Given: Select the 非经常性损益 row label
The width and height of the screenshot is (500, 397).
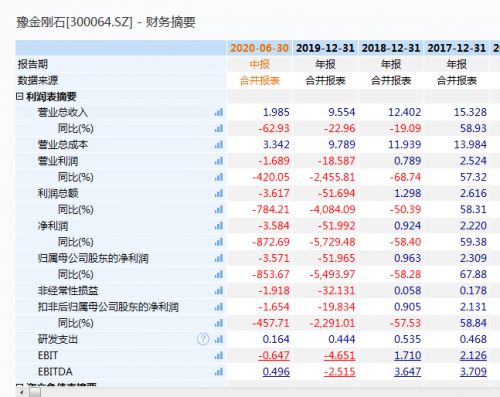Looking at the screenshot, I should [68, 291].
